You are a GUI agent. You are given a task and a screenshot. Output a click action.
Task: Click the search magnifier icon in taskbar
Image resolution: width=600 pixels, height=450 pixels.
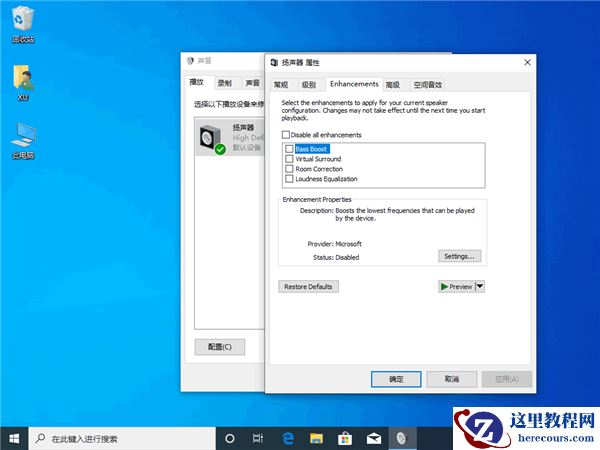coord(40,439)
